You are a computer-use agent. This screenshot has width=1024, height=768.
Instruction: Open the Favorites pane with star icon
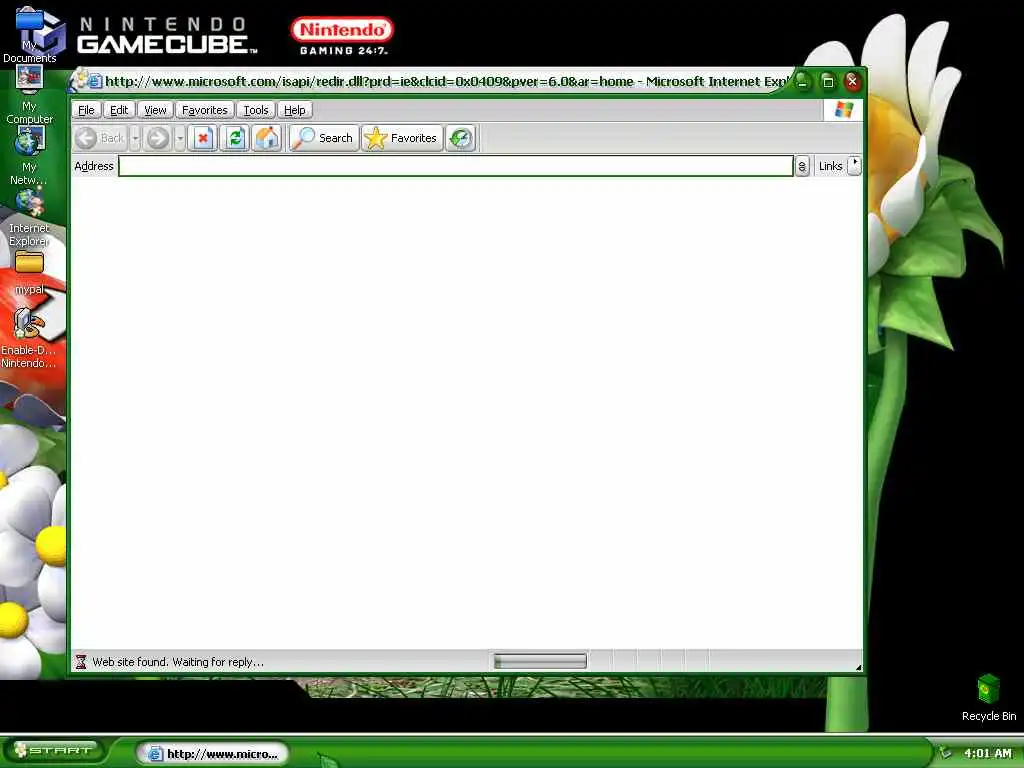(x=402, y=138)
